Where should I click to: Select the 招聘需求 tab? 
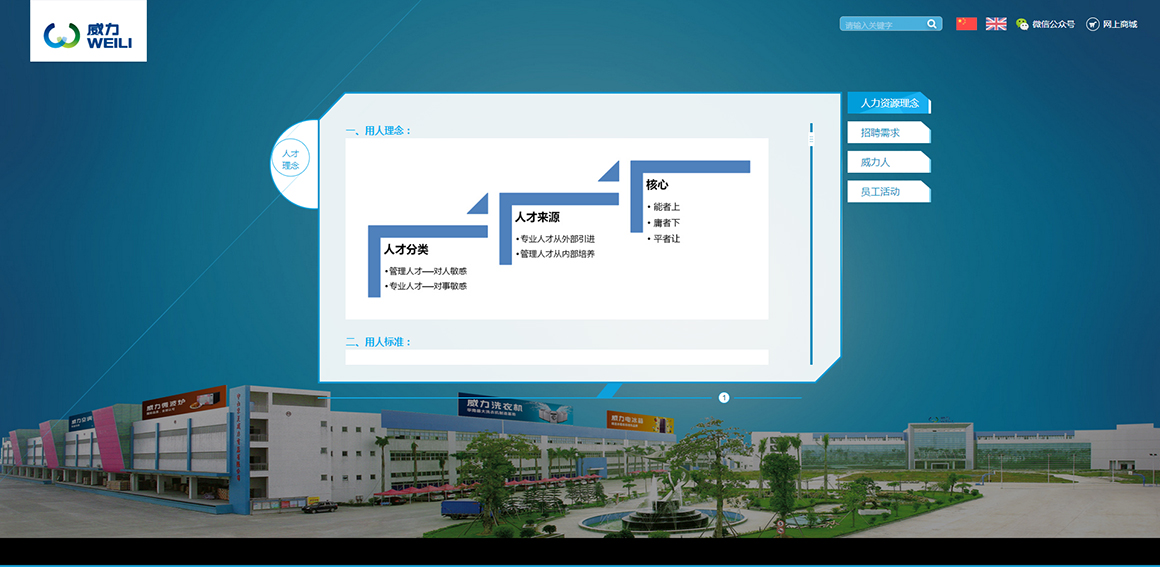pos(888,132)
